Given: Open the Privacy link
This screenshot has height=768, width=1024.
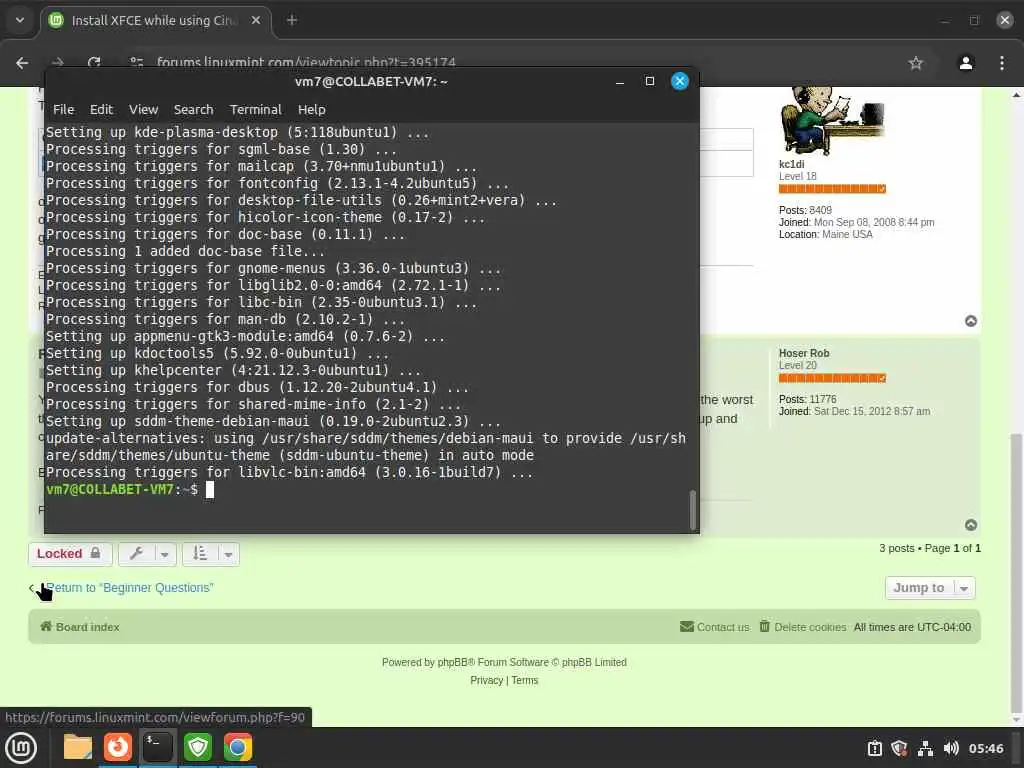Looking at the screenshot, I should coord(487,680).
